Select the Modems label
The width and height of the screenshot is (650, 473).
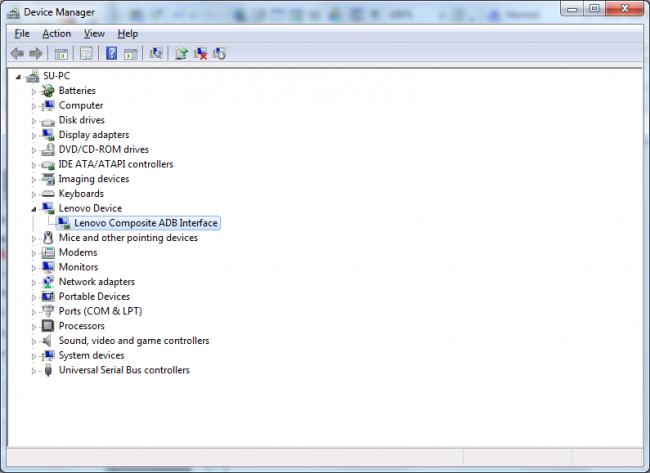point(78,252)
